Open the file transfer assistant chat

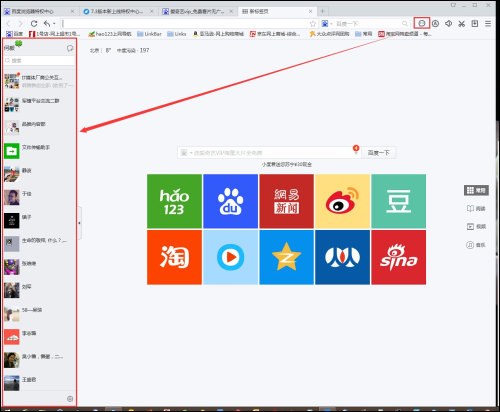[x=39, y=151]
